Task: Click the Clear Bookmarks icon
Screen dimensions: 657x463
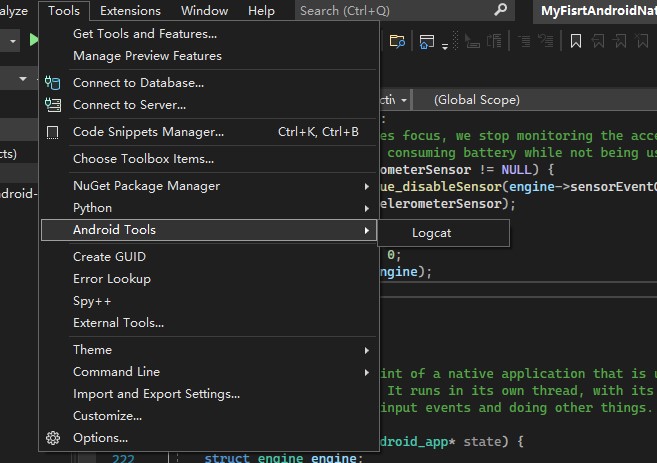Action: (641, 41)
